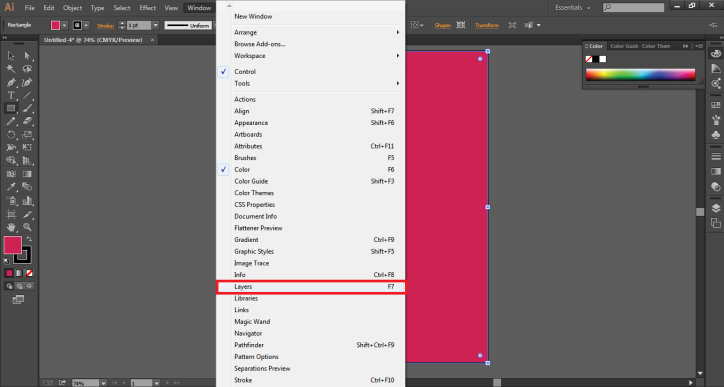Choose the Pencil tool

coord(11,121)
